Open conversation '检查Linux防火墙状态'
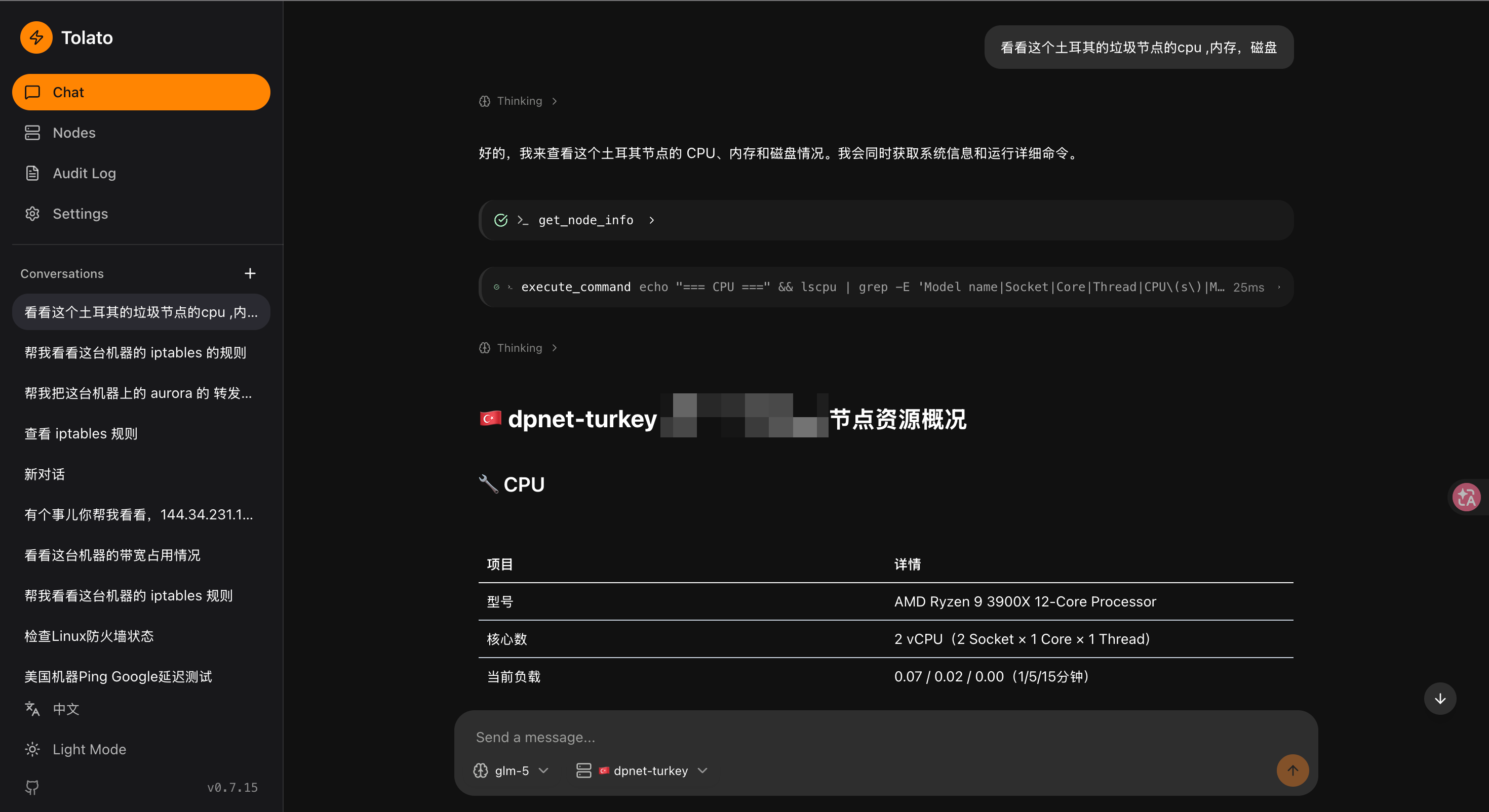The height and width of the screenshot is (812, 1489). pos(141,636)
